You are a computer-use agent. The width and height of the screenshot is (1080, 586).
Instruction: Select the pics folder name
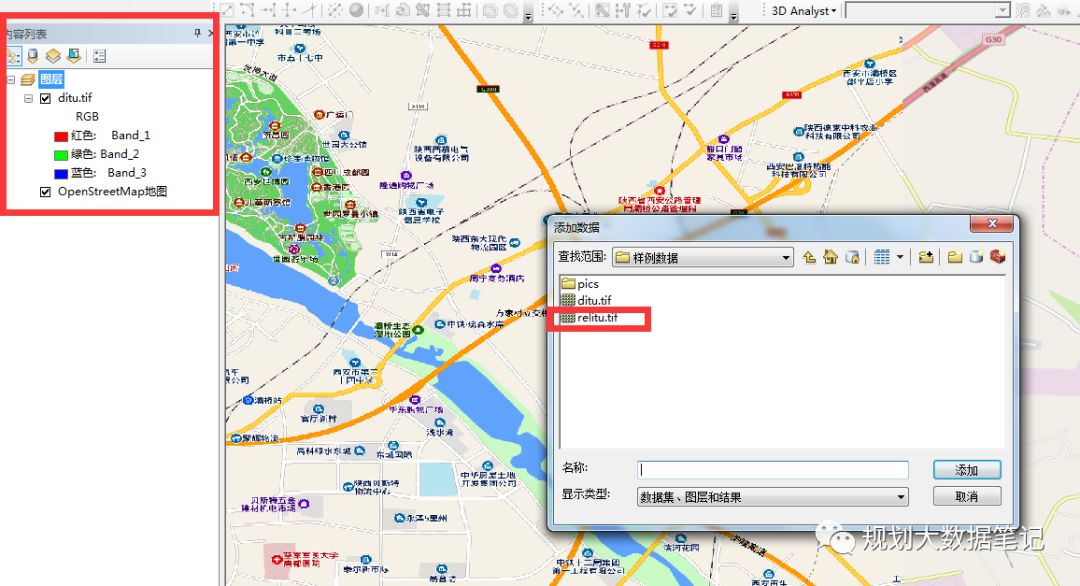coord(588,284)
